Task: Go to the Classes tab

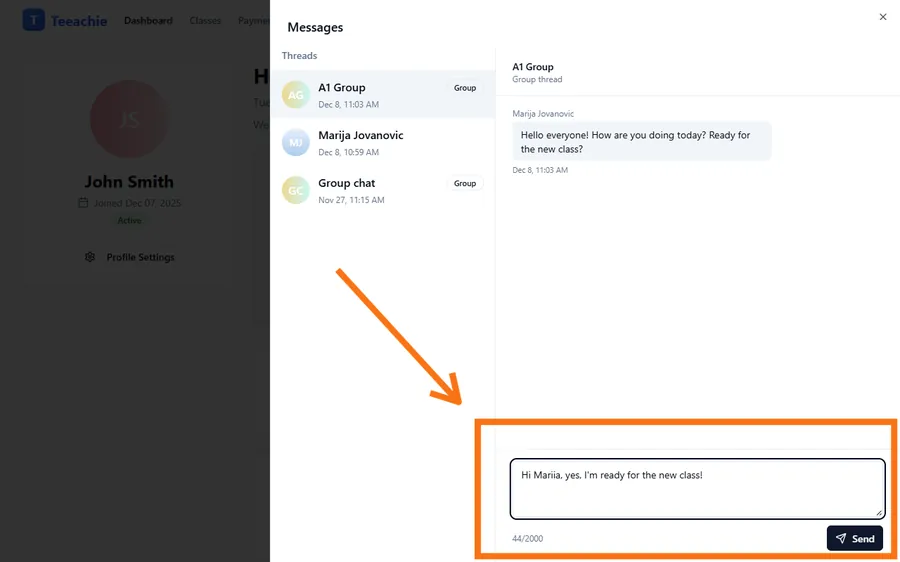Action: point(205,20)
